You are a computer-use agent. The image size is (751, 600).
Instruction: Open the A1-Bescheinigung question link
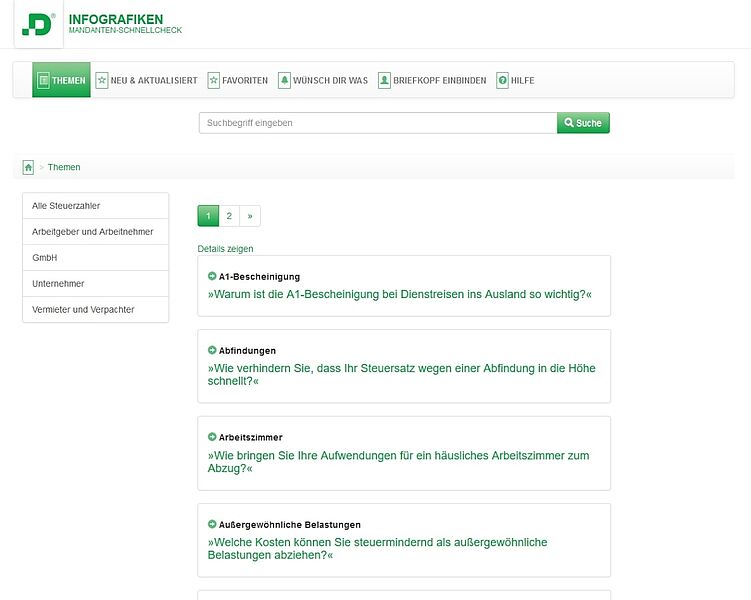(x=399, y=295)
